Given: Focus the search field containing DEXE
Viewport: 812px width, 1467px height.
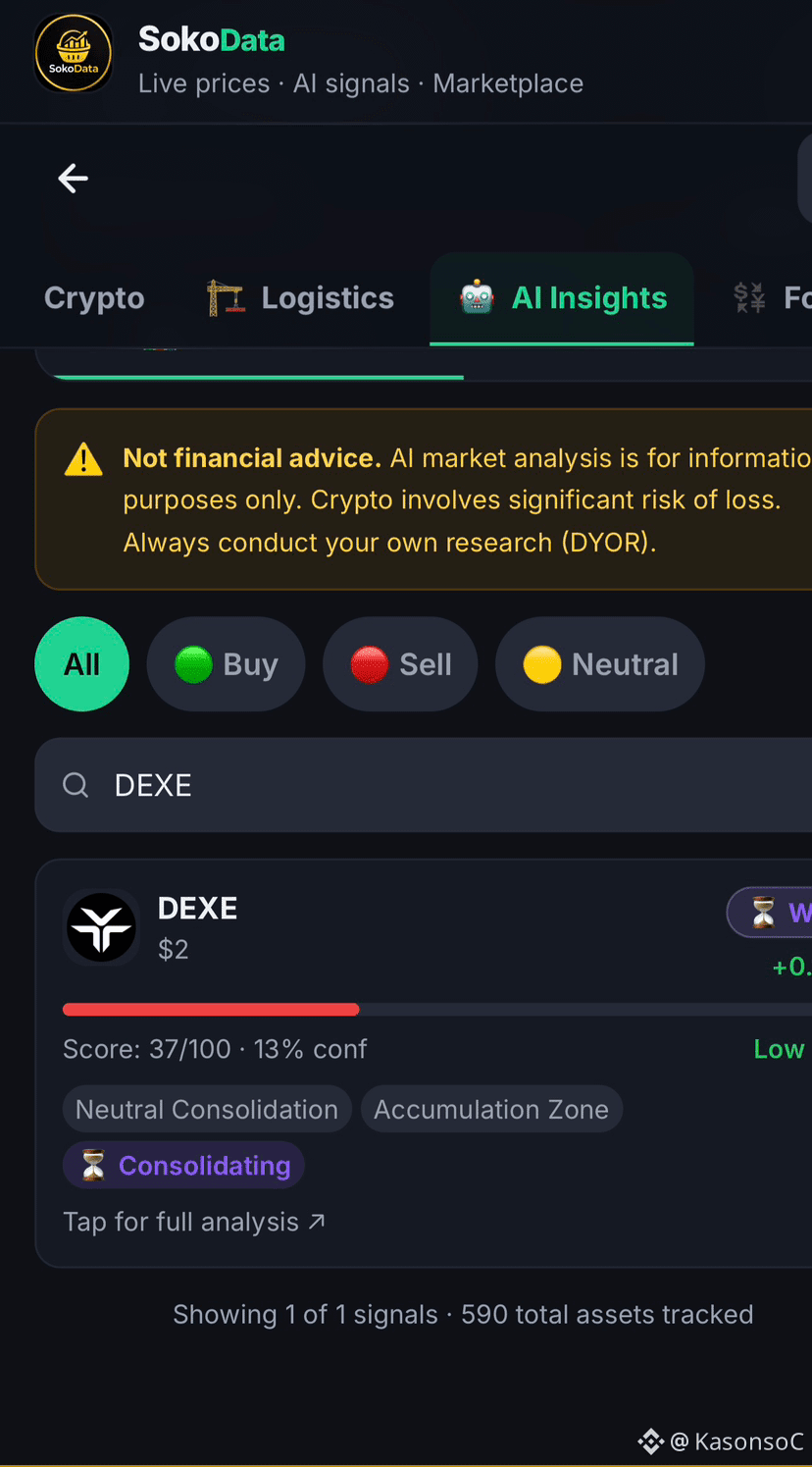Looking at the screenshot, I should pos(424,785).
